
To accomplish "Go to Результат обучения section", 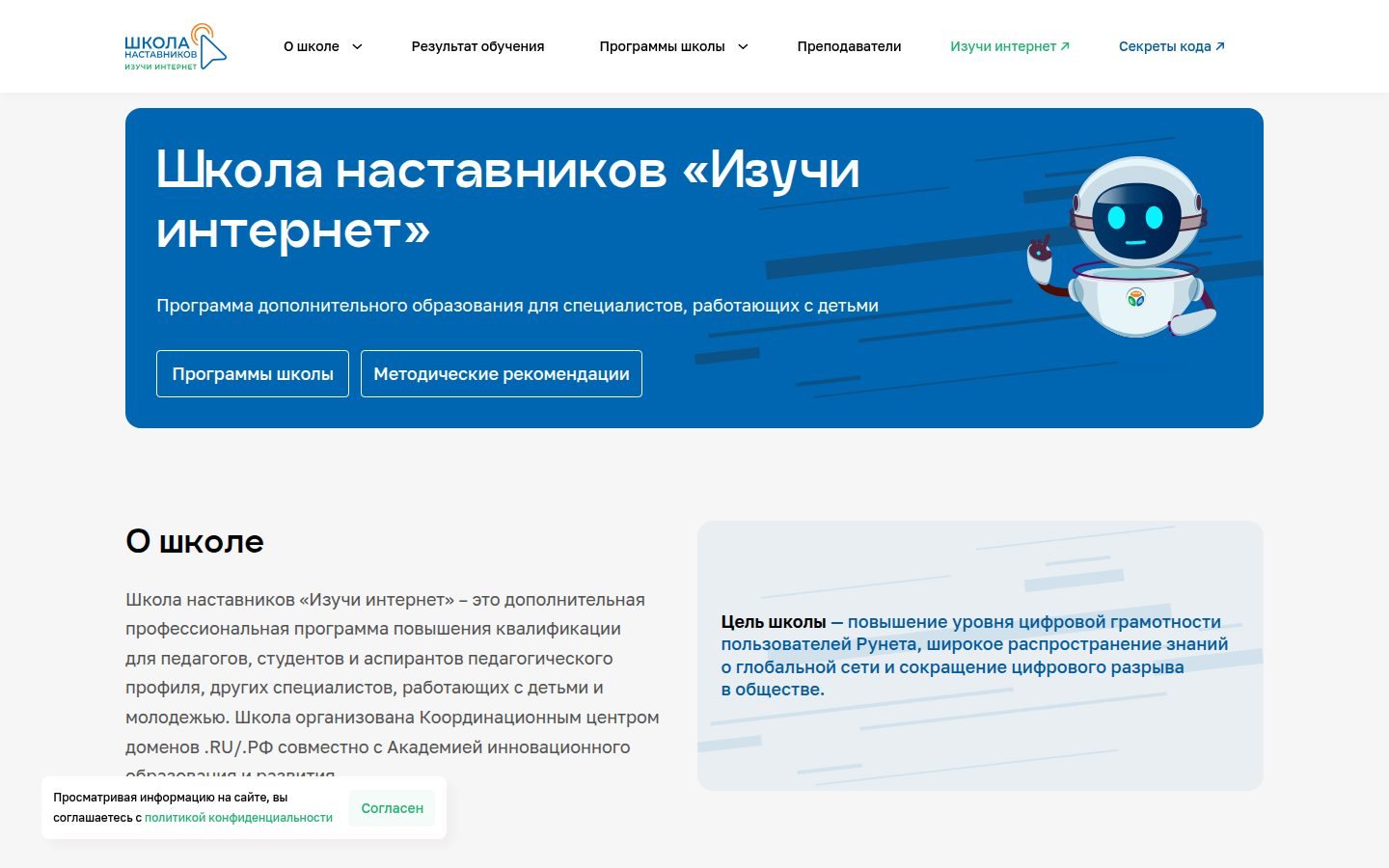I will 477,46.
